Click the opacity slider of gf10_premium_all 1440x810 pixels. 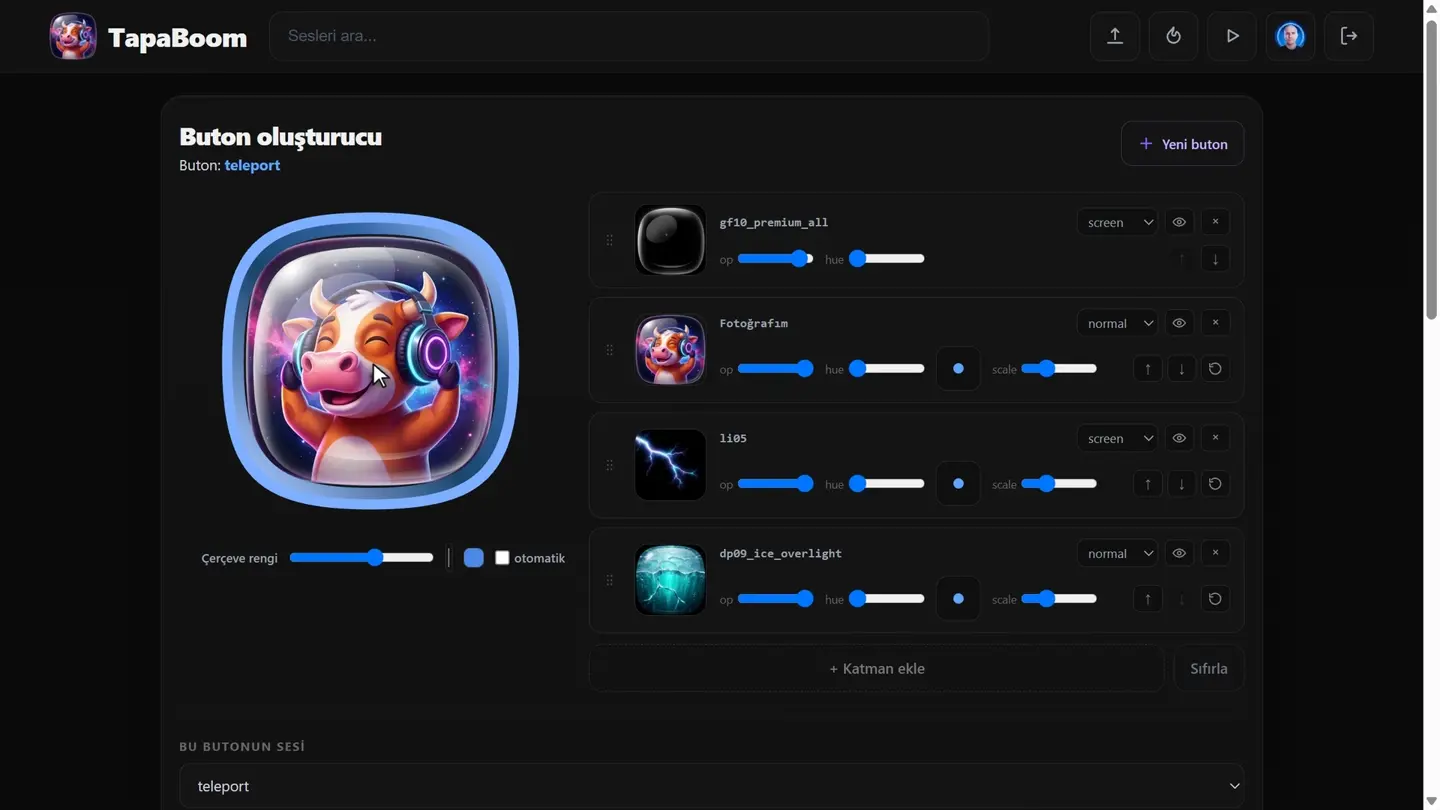pyautogui.click(x=775, y=259)
